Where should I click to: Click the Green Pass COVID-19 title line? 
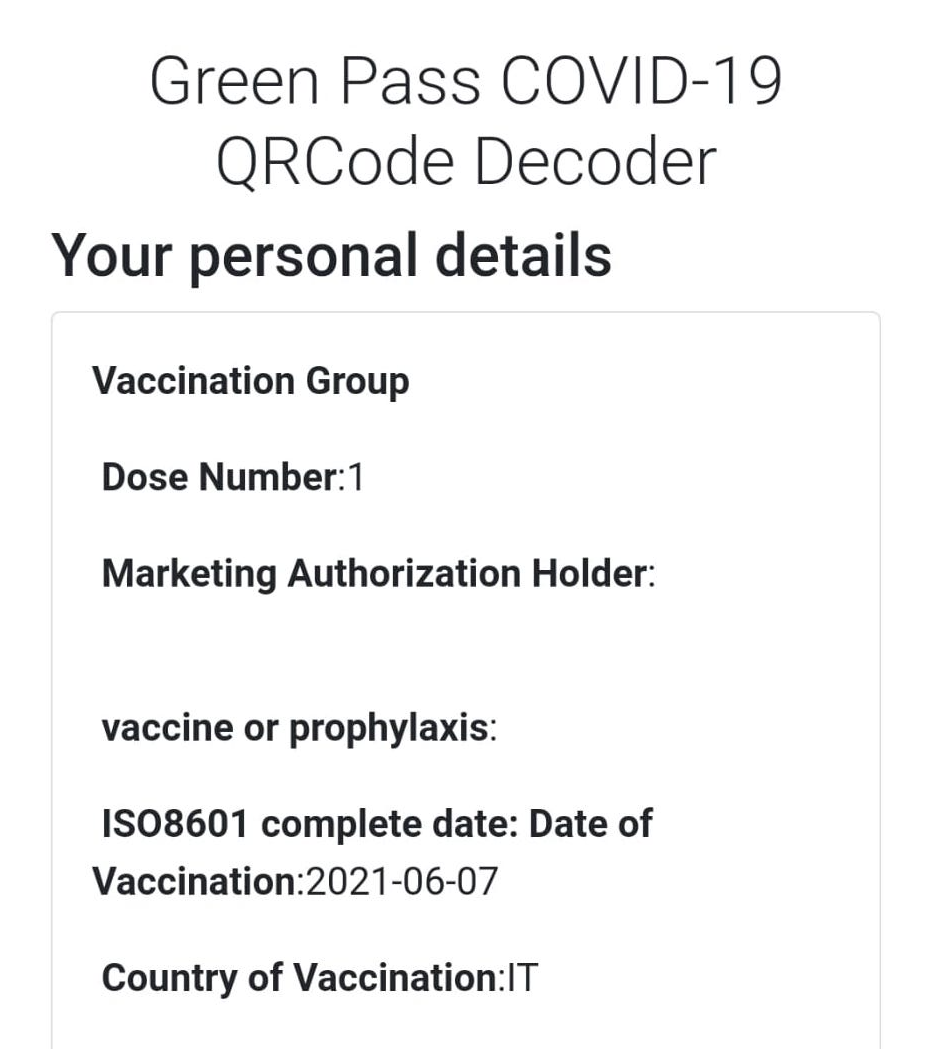tap(465, 81)
